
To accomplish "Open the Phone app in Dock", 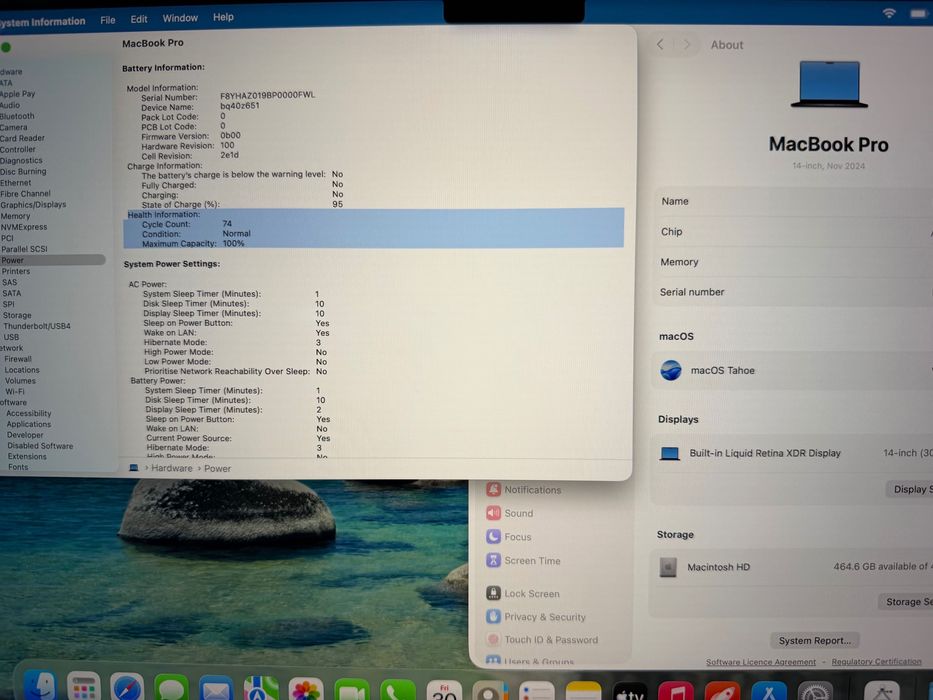I will coord(397,690).
